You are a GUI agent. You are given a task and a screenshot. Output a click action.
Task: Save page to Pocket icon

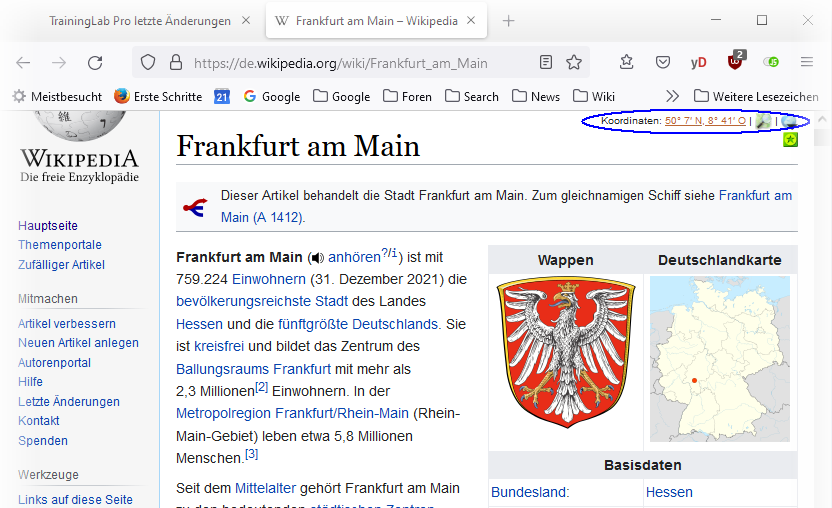click(x=663, y=63)
